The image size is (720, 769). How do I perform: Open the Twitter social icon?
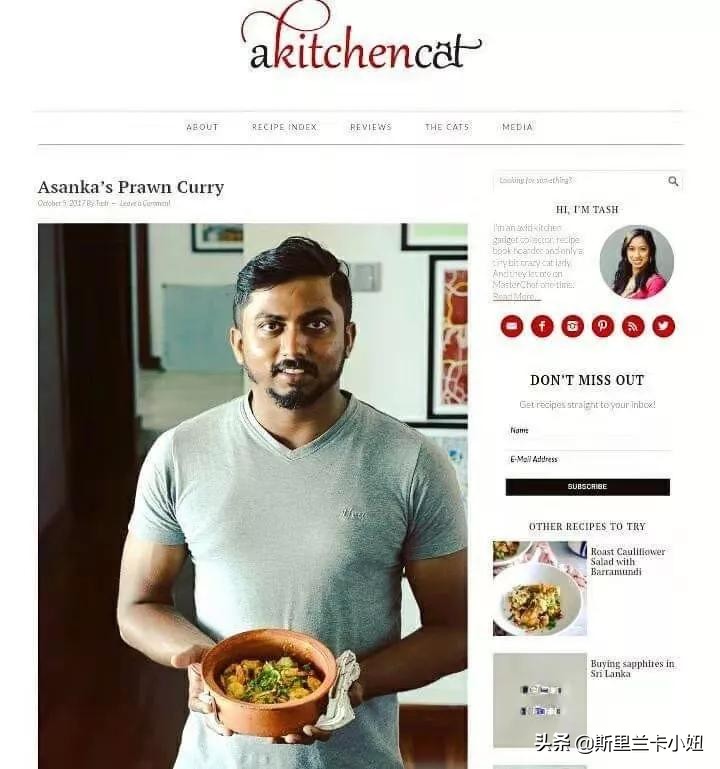click(x=664, y=326)
